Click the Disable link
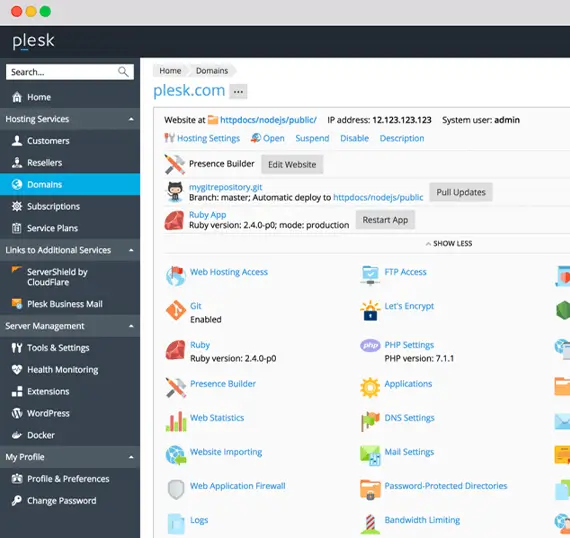The image size is (570, 538). pos(354,138)
